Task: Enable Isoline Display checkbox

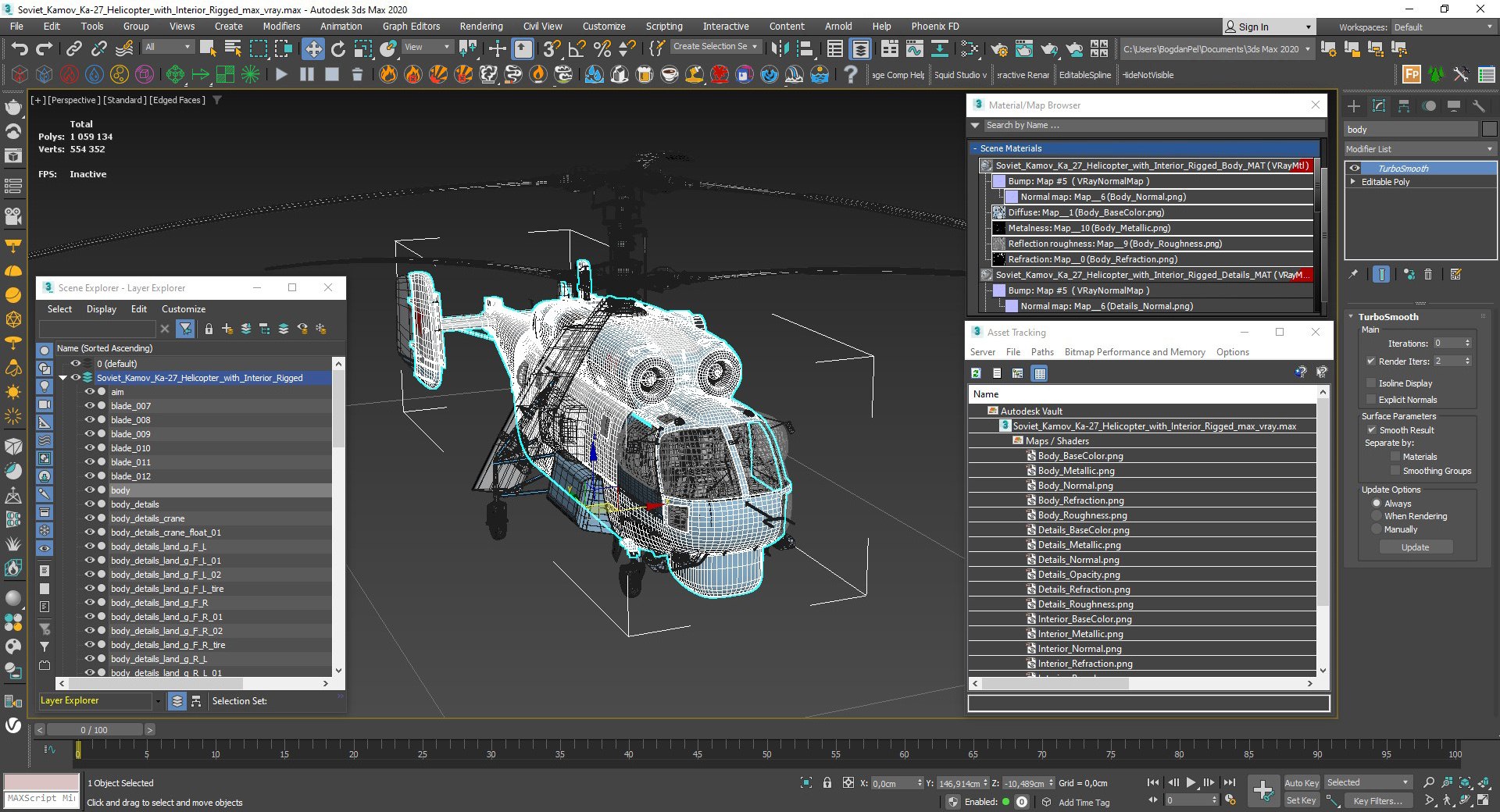Action: 1371,383
